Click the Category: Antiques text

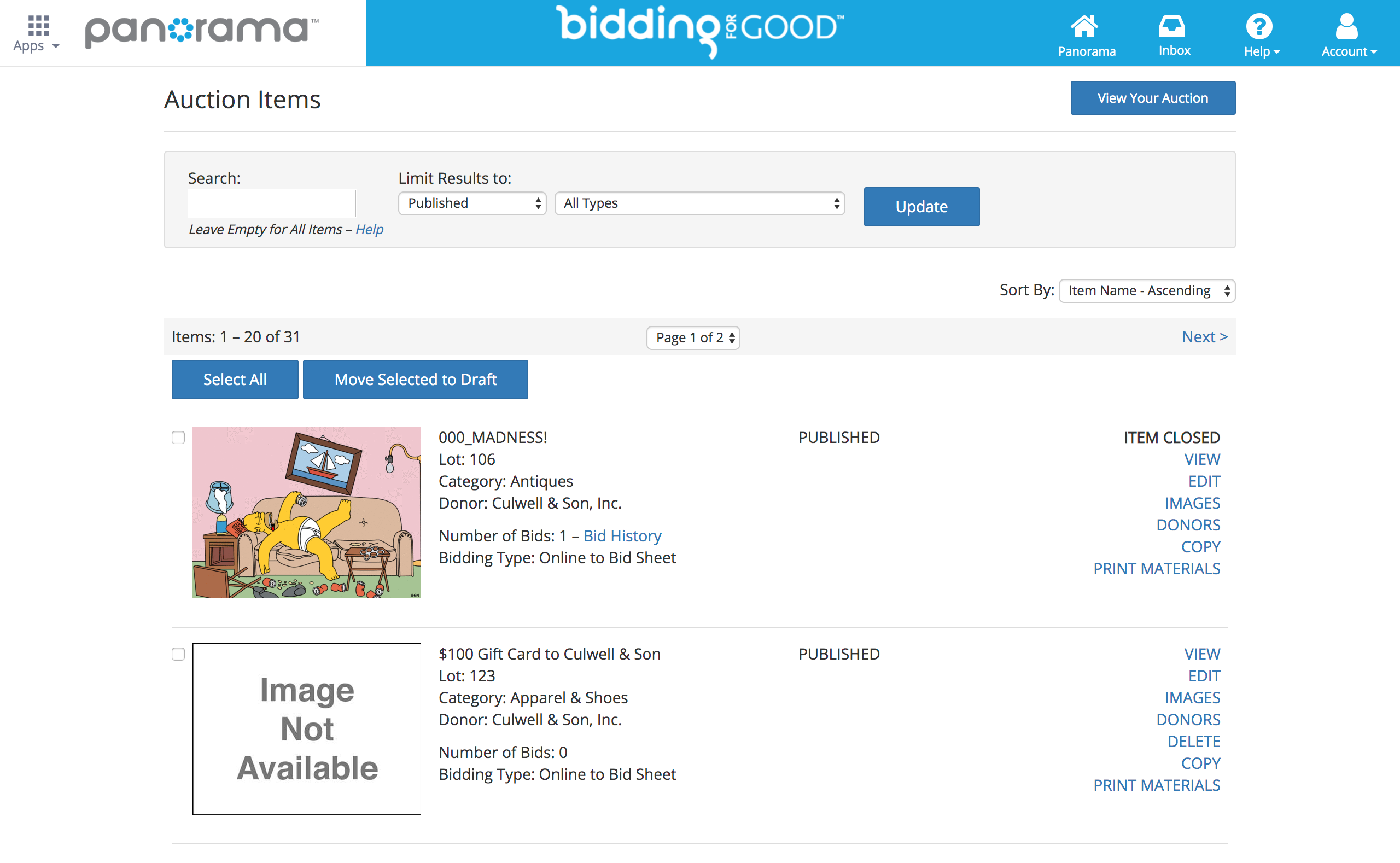click(506, 481)
